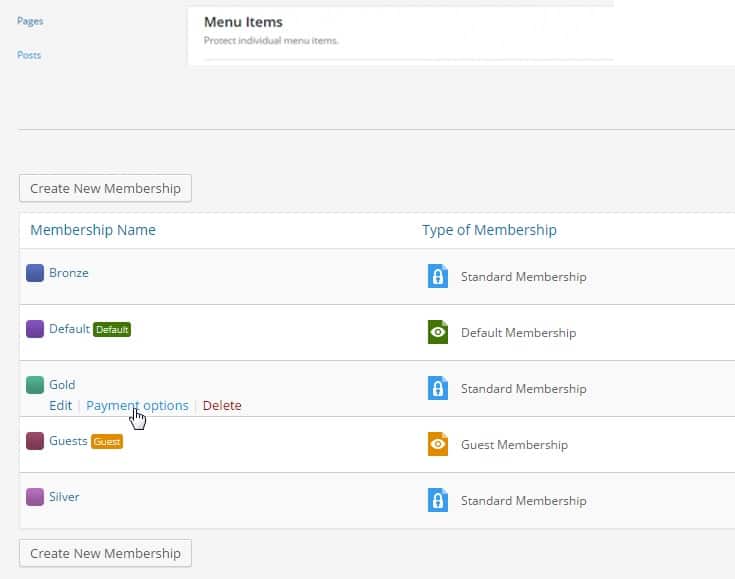Select the Default purple color swatch
735x579 pixels.
pos(35,329)
